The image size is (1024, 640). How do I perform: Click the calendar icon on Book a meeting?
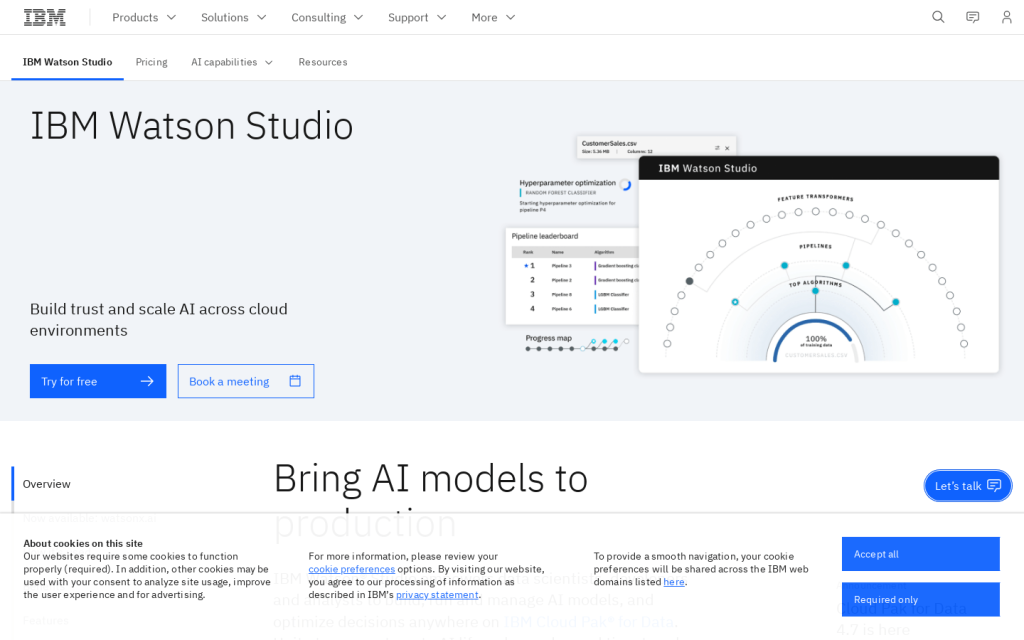(x=295, y=381)
